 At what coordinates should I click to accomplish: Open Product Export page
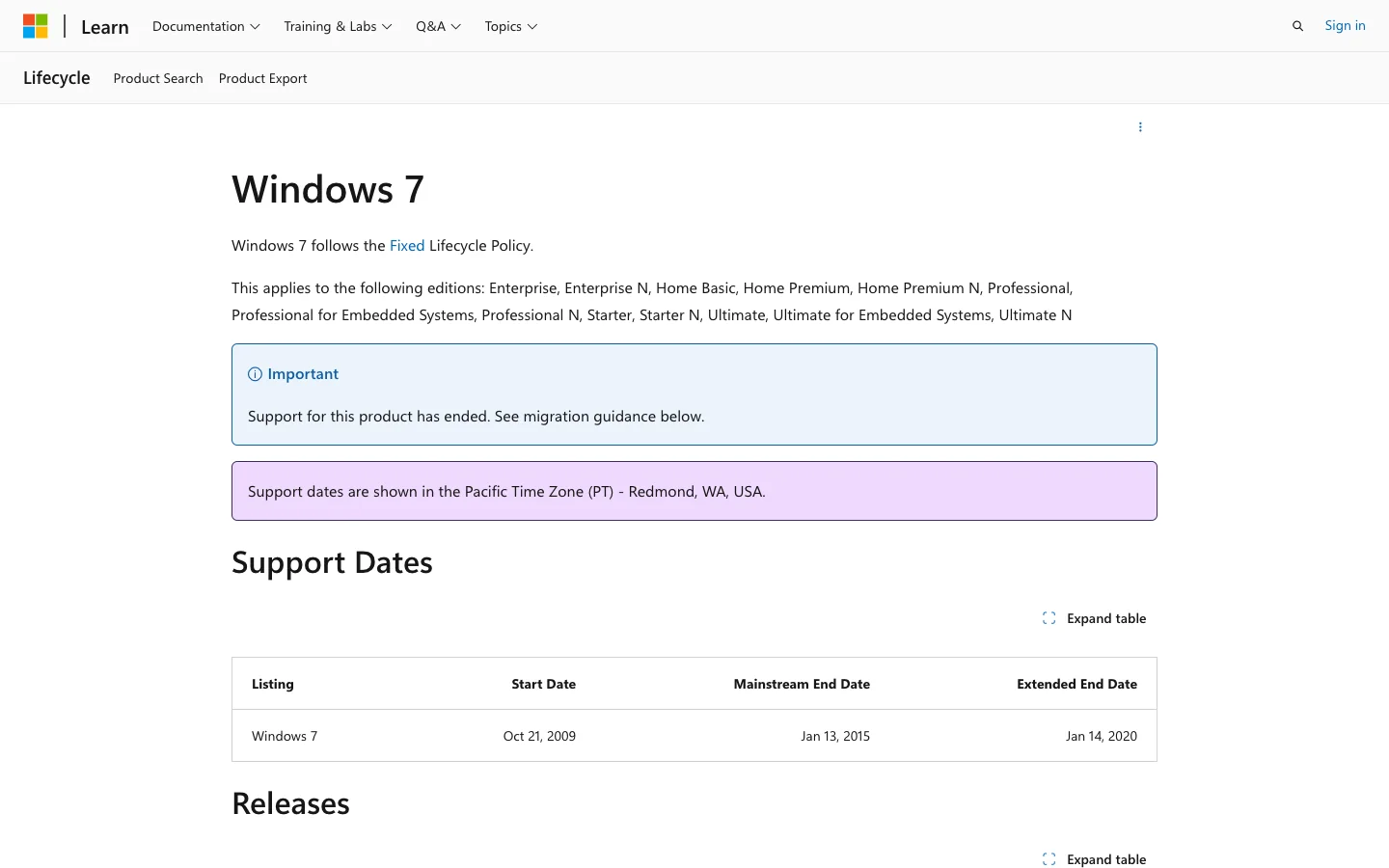(x=263, y=78)
